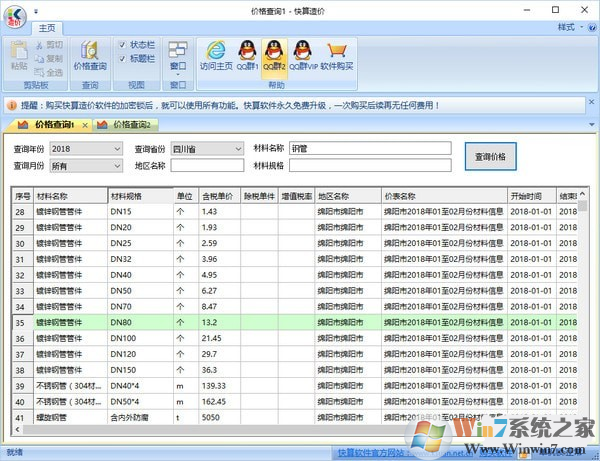Open the 样式 style menu
Viewport: 602px width, 463px height.
tap(566, 27)
